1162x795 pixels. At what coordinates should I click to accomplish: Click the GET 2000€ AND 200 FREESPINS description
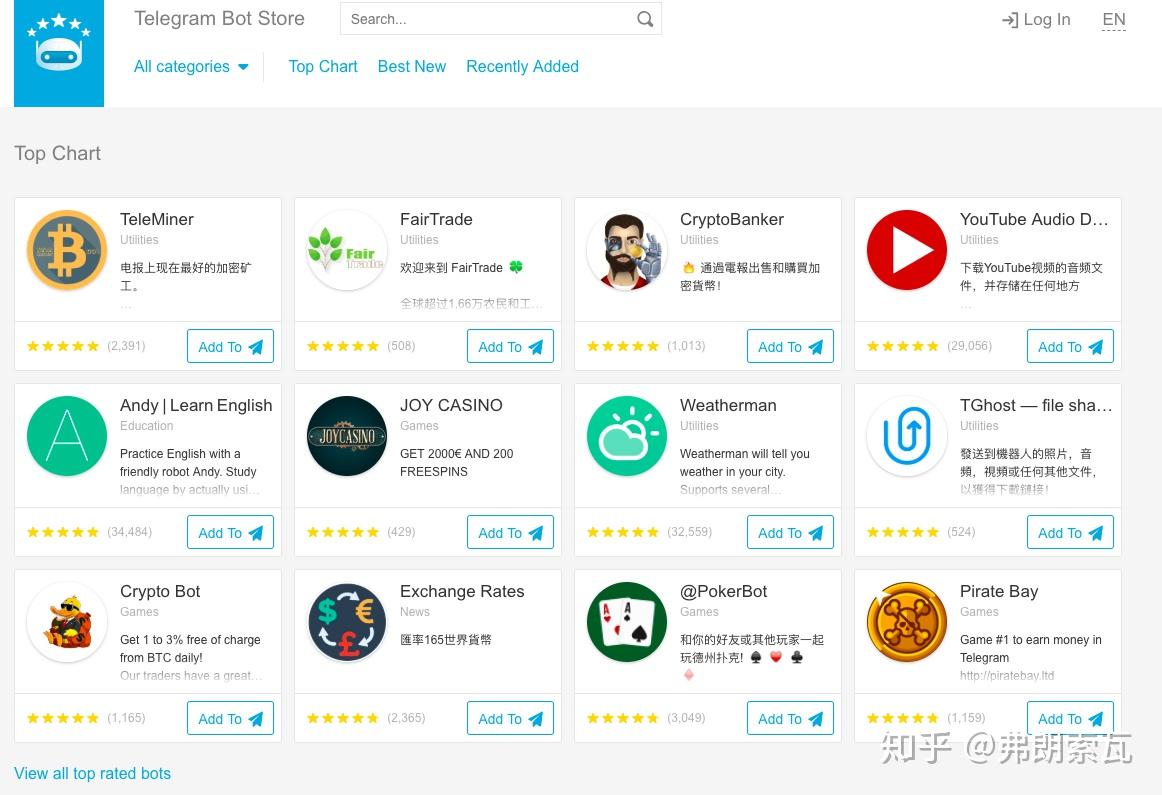(x=456, y=462)
